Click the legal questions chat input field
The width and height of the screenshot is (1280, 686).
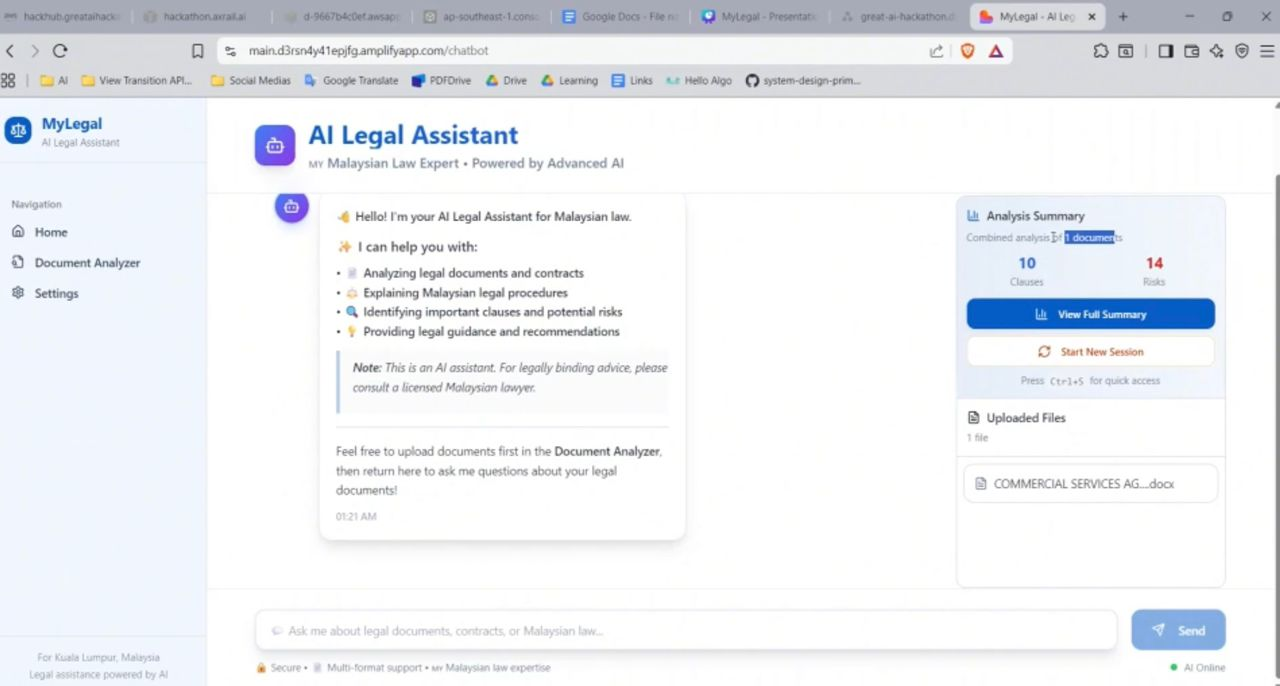[x=686, y=630]
